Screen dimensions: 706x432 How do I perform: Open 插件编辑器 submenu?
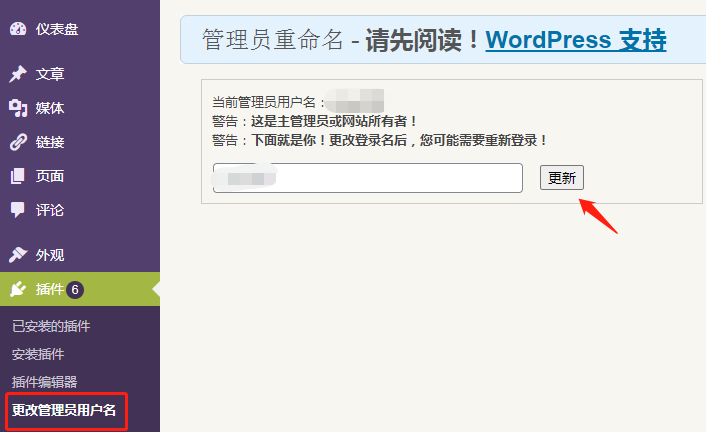click(x=44, y=382)
